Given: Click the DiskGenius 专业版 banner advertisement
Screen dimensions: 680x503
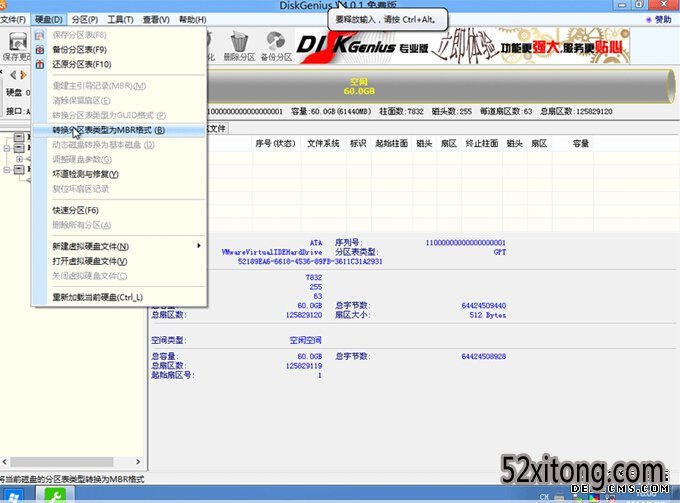Looking at the screenshot, I should pos(462,46).
